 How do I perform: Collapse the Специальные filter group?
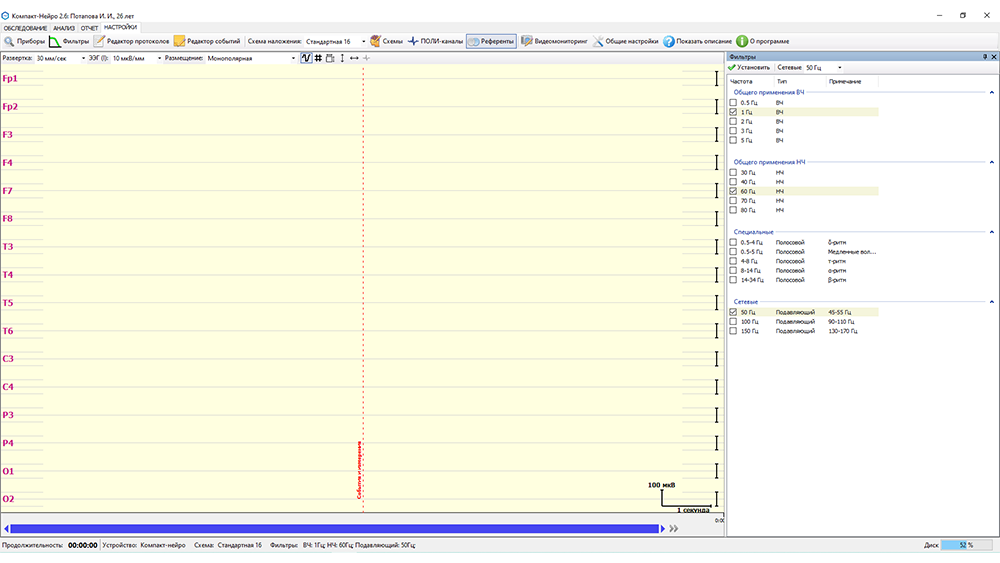[991, 231]
